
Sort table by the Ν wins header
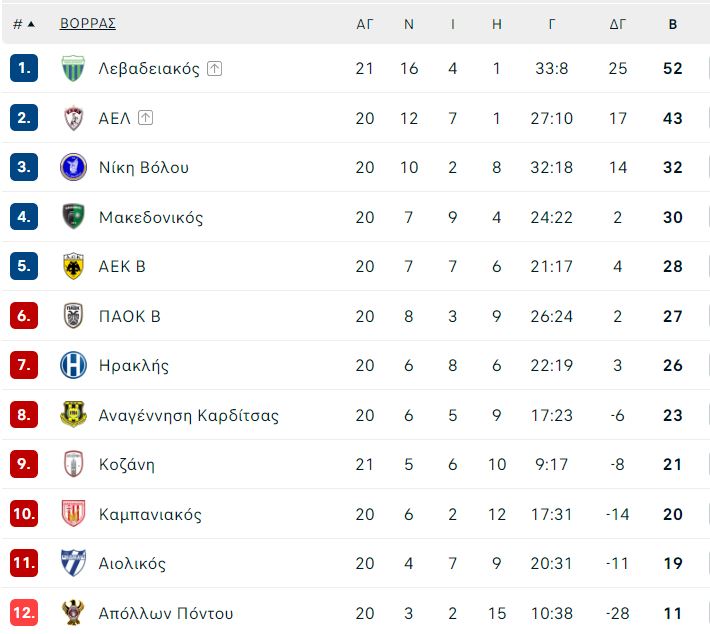coord(408,24)
